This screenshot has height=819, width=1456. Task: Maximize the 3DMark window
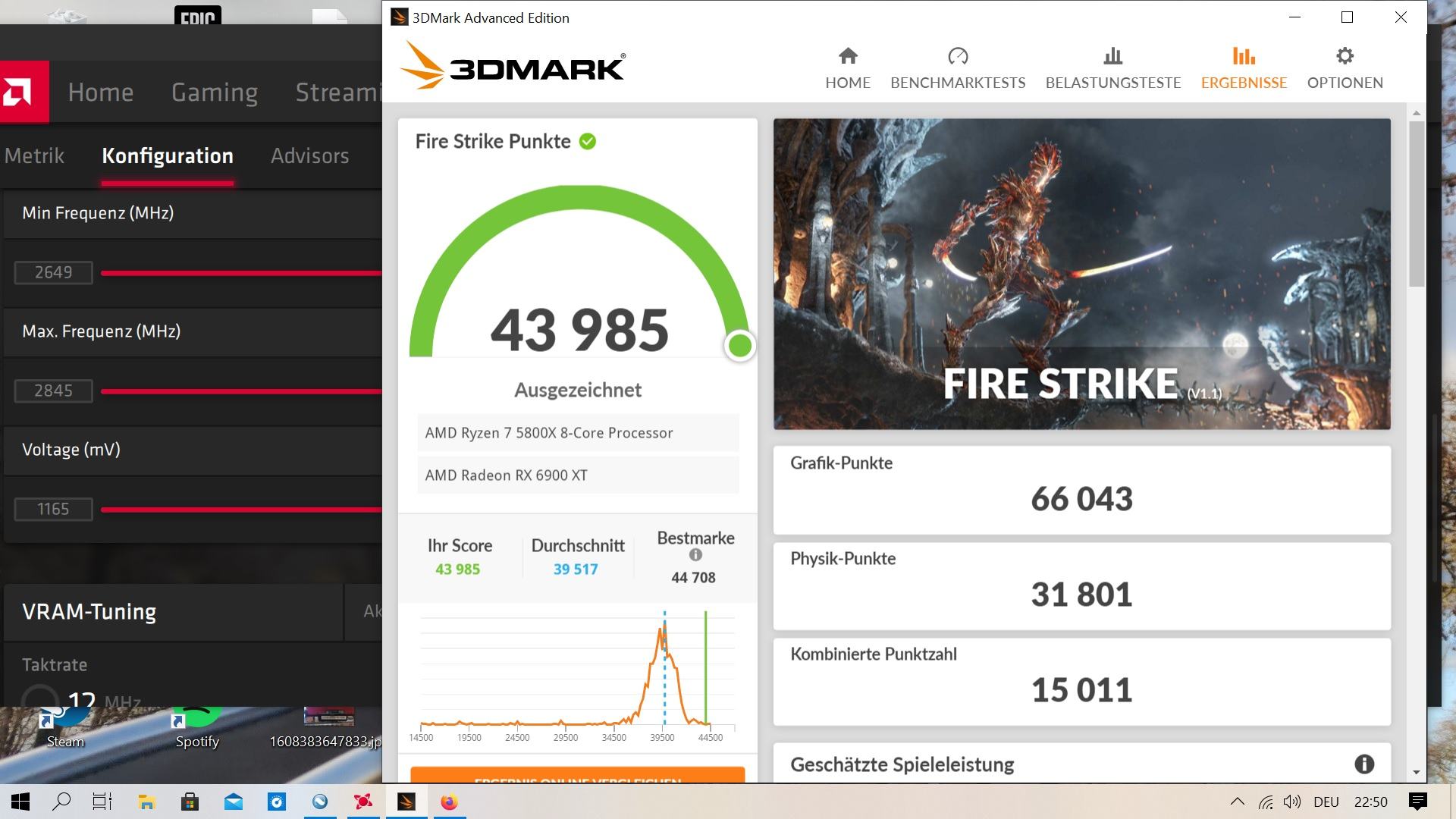(1347, 17)
